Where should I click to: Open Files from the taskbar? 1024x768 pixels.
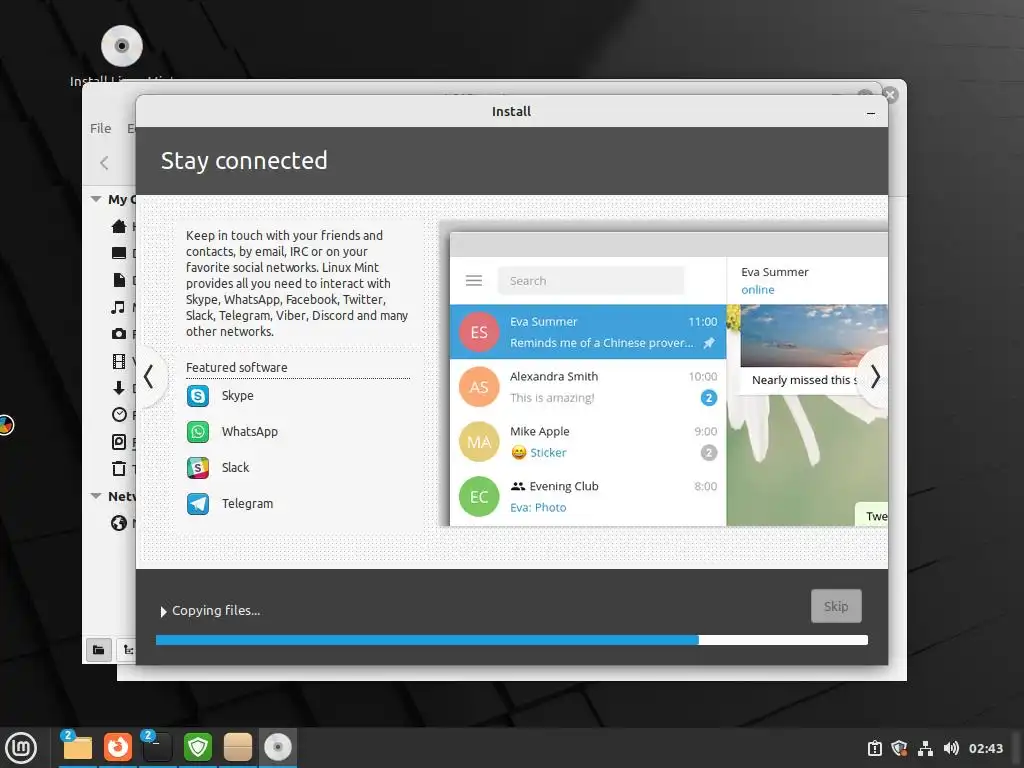[77, 747]
